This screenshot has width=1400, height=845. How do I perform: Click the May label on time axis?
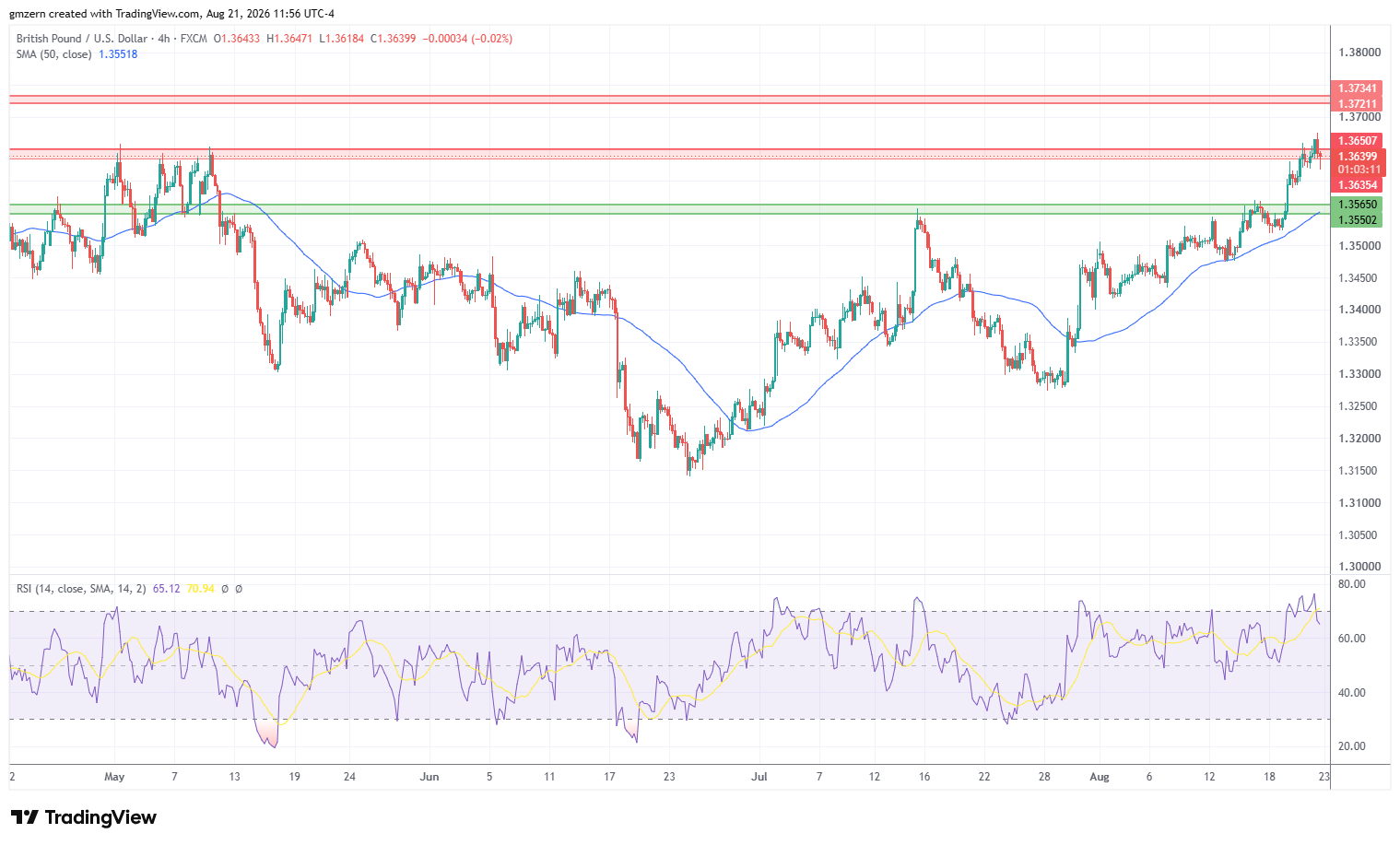[114, 777]
